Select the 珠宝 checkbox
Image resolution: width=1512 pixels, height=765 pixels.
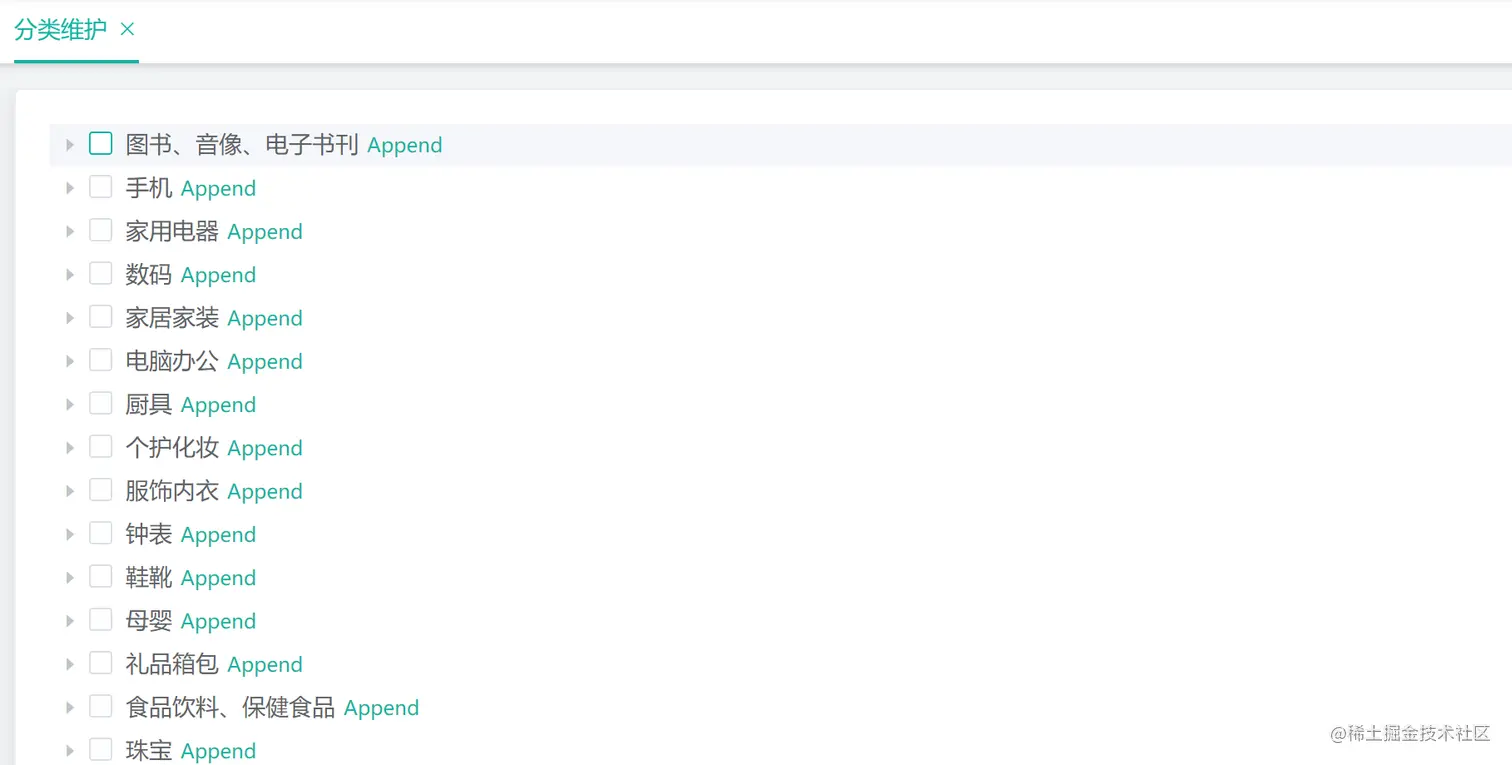[101, 750]
